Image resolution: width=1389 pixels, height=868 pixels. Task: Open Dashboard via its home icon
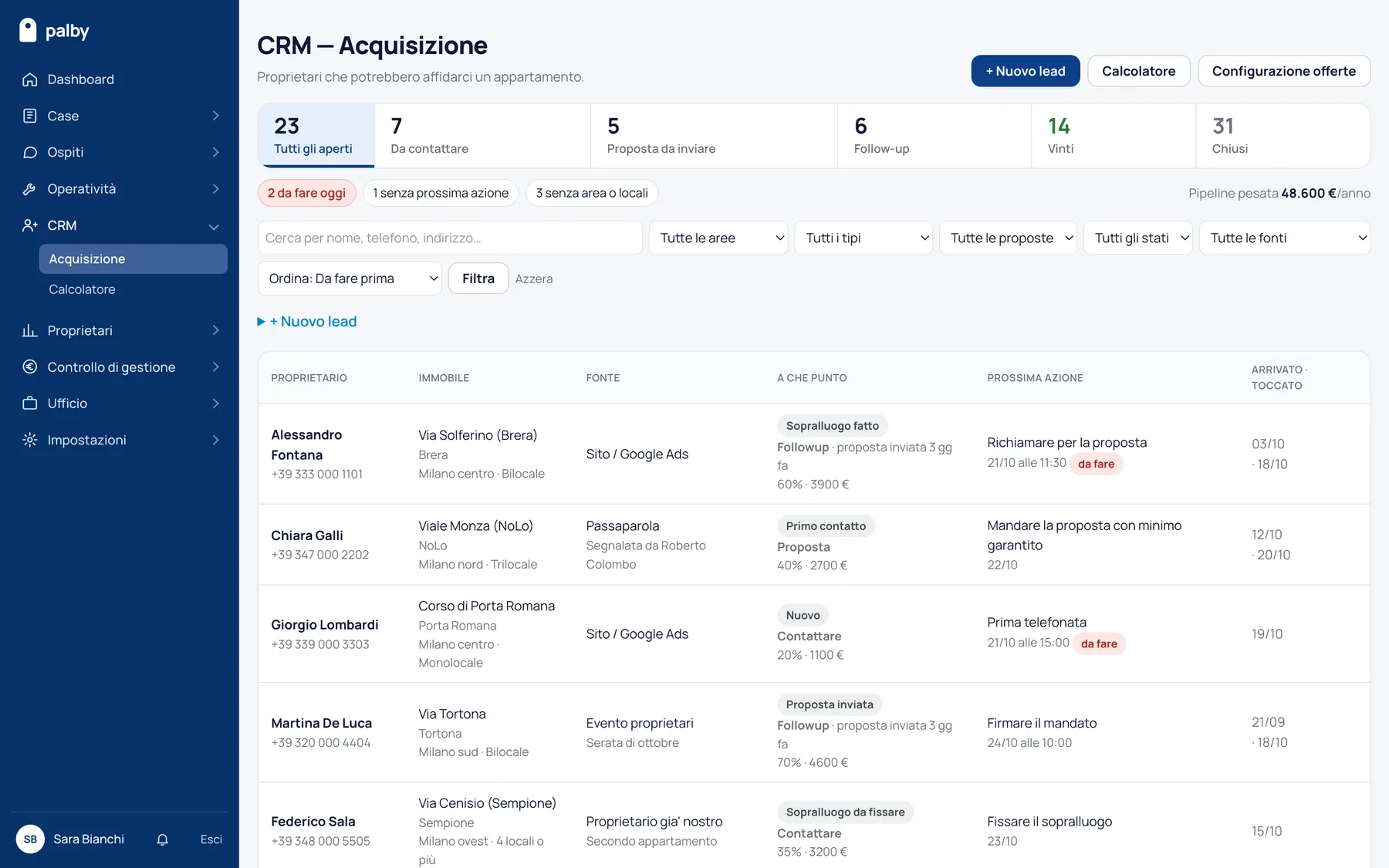pyautogui.click(x=30, y=79)
